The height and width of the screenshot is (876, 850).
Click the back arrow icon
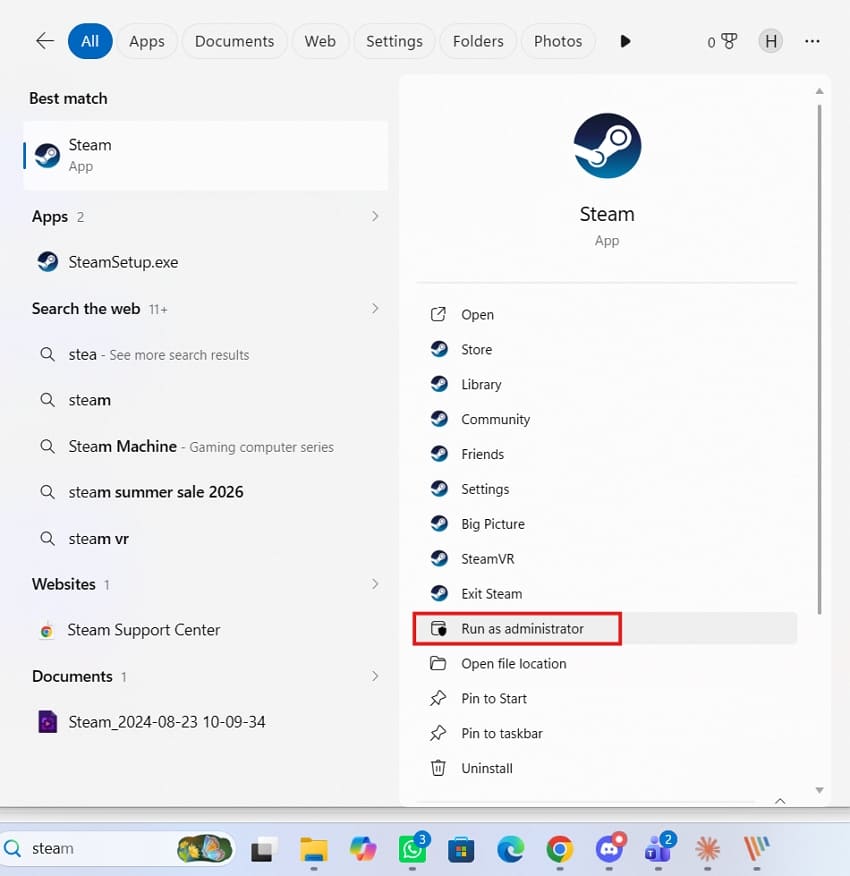pyautogui.click(x=45, y=41)
